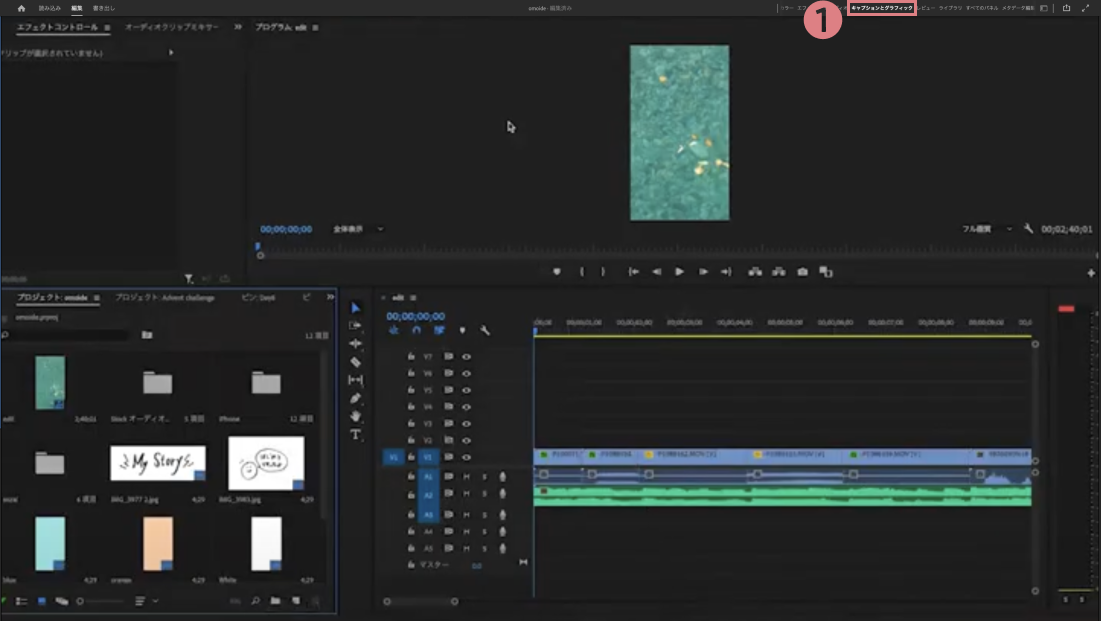
Task: Open Effect Controls panel menu
Action: pos(107,27)
